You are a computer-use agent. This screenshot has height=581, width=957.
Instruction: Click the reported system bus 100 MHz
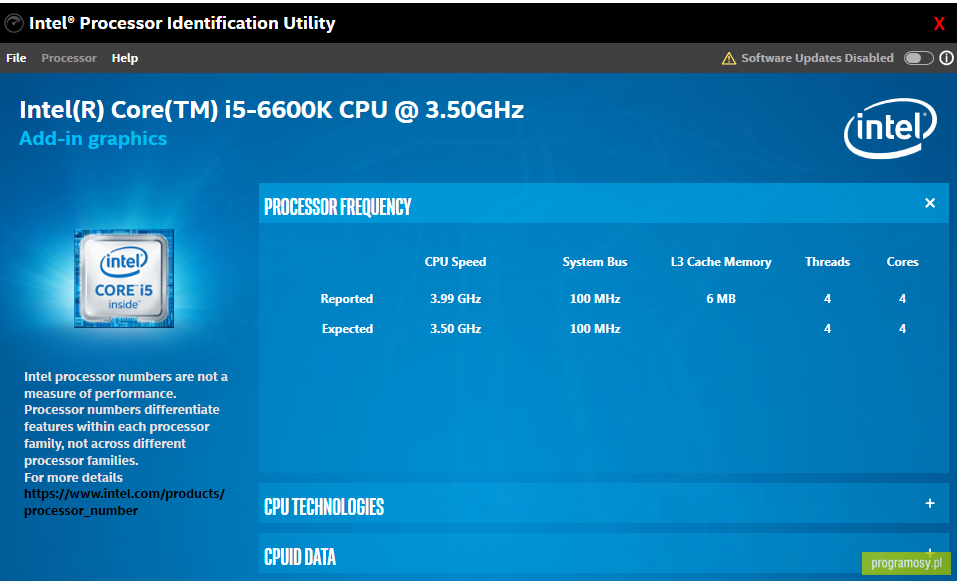tap(595, 298)
